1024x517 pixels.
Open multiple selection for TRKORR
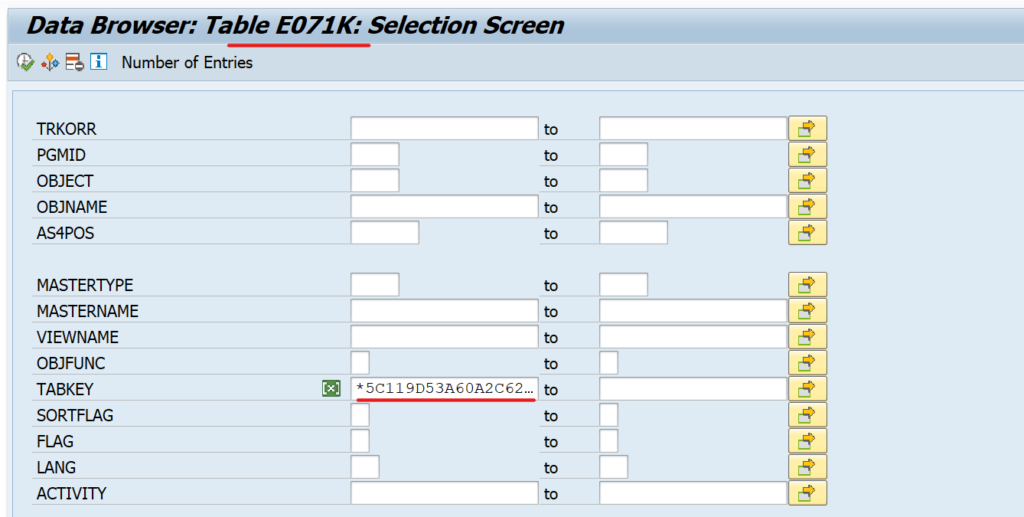pos(807,128)
